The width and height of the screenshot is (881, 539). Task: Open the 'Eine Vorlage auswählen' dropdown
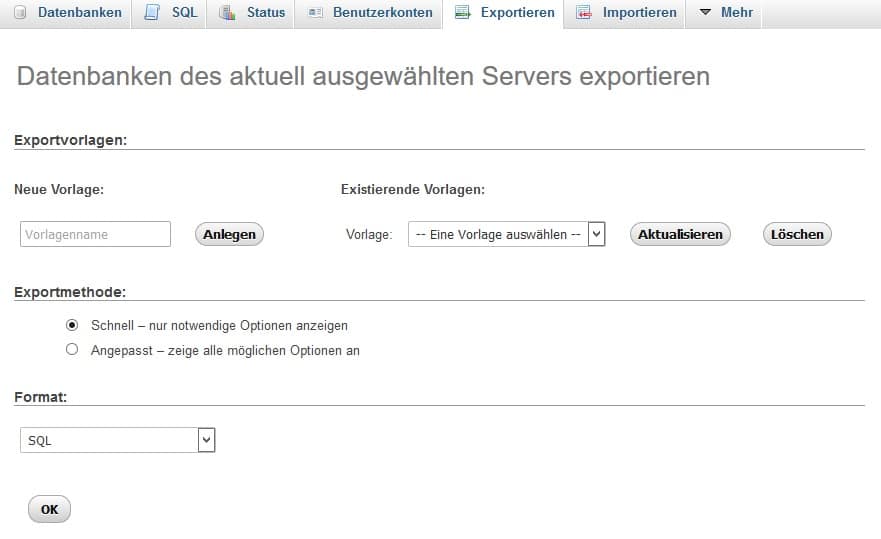point(506,234)
